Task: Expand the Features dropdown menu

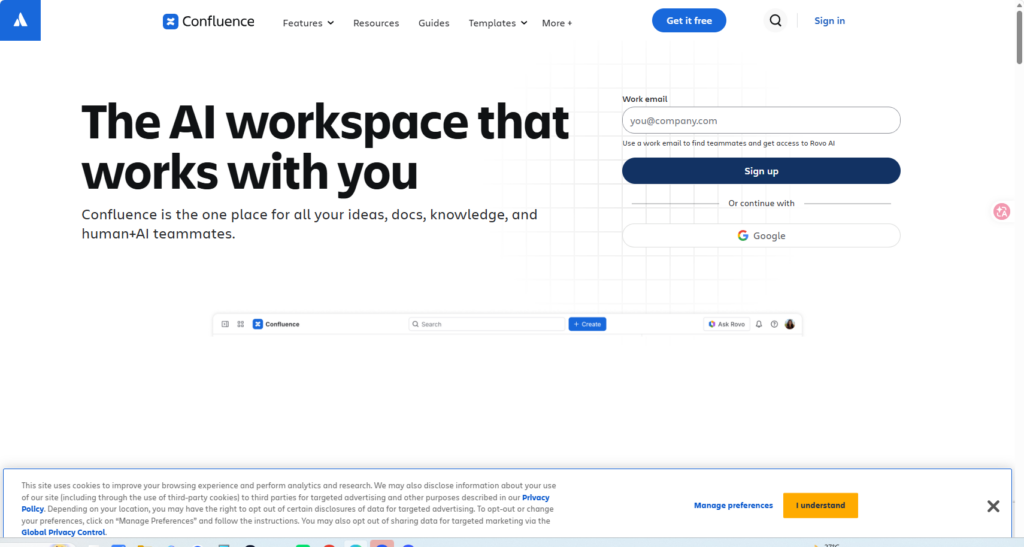Action: point(308,23)
